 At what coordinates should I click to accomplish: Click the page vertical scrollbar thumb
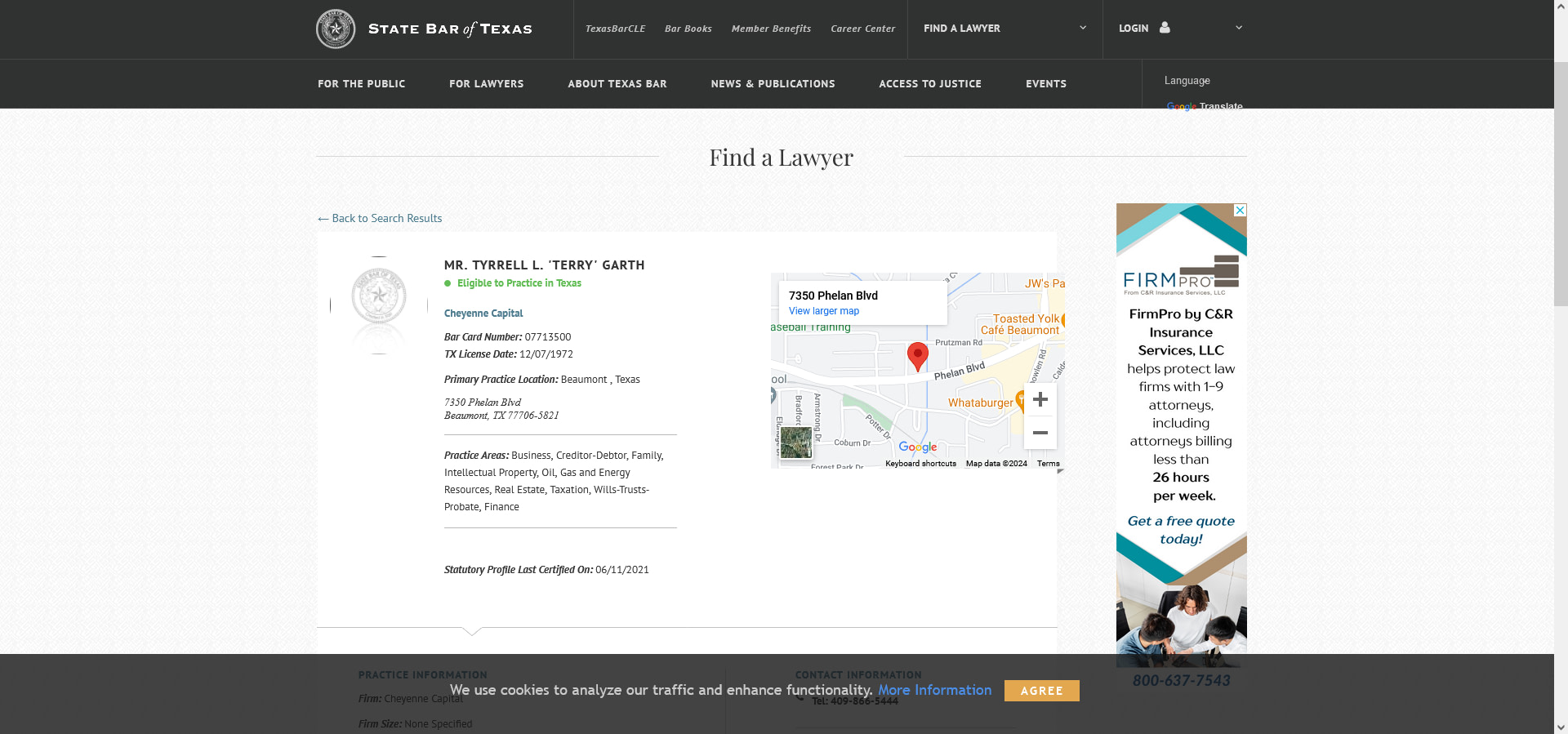click(x=1561, y=184)
